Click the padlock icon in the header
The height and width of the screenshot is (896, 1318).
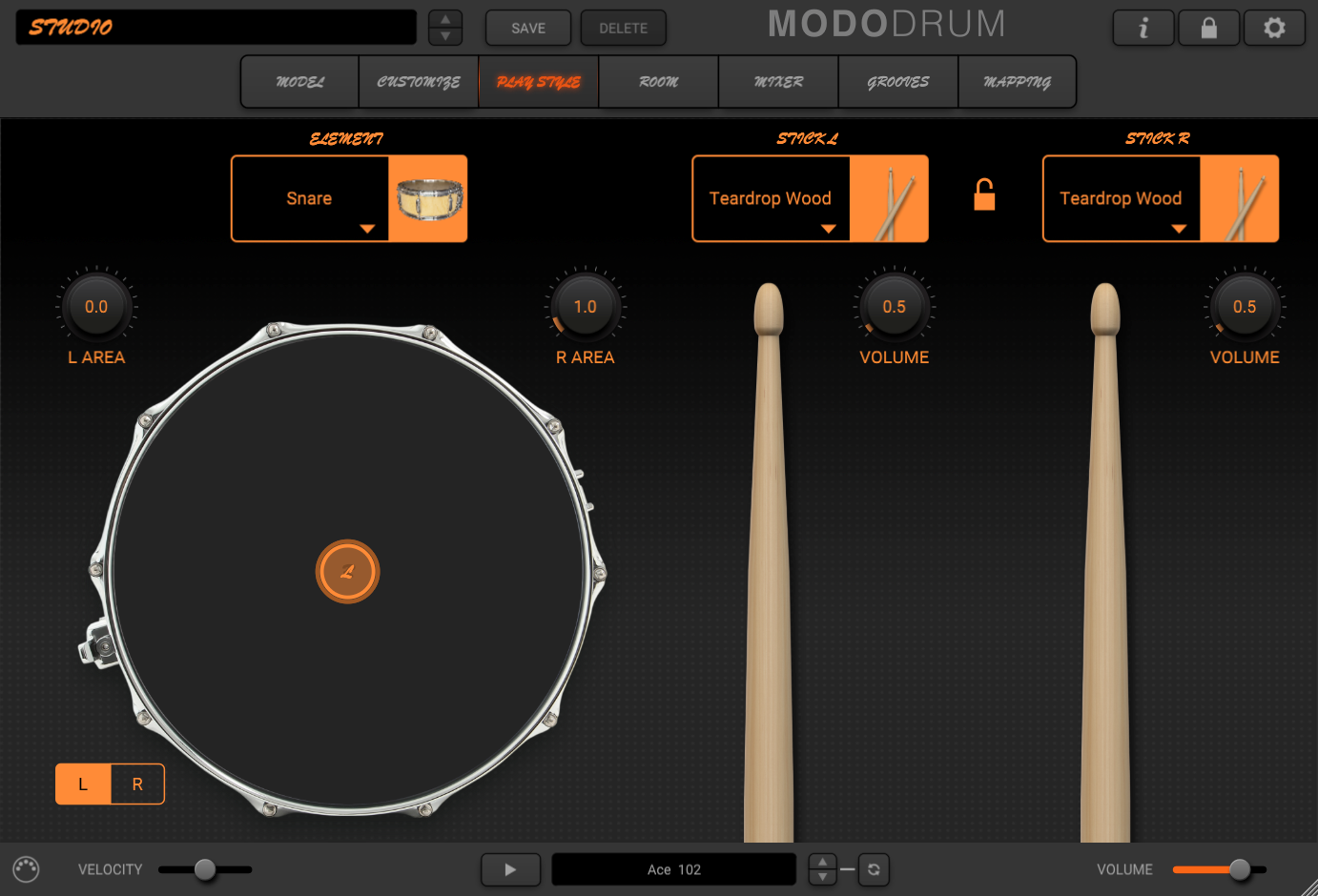pos(1208,28)
